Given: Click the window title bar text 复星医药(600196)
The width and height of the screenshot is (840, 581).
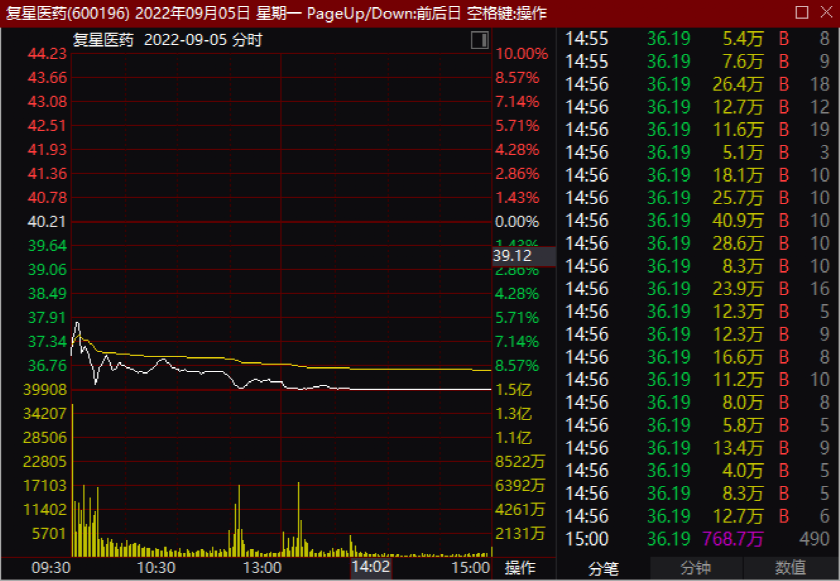Looking at the screenshot, I should pos(69,12).
